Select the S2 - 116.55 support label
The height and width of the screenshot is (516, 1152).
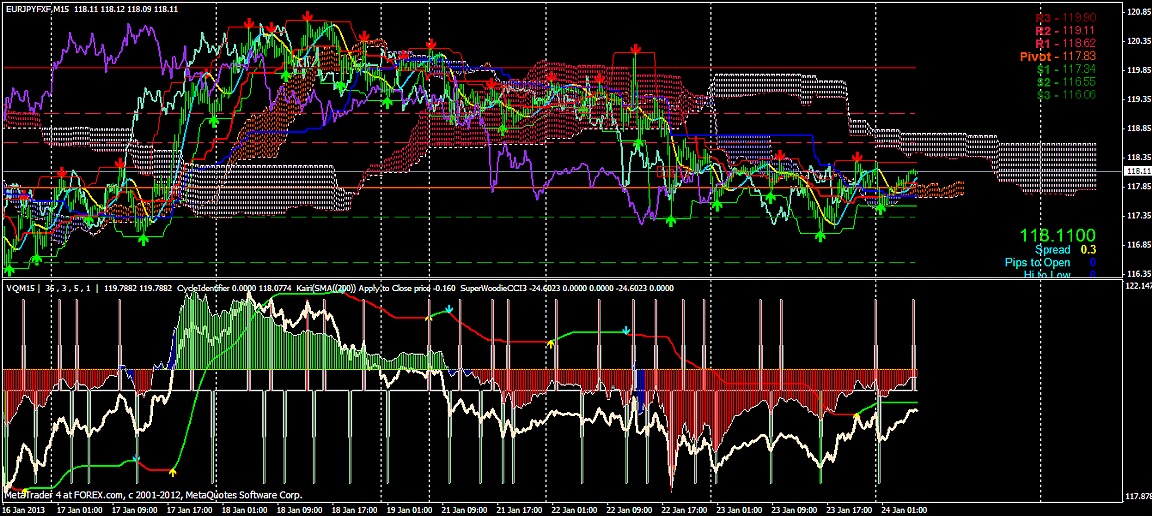(1067, 82)
